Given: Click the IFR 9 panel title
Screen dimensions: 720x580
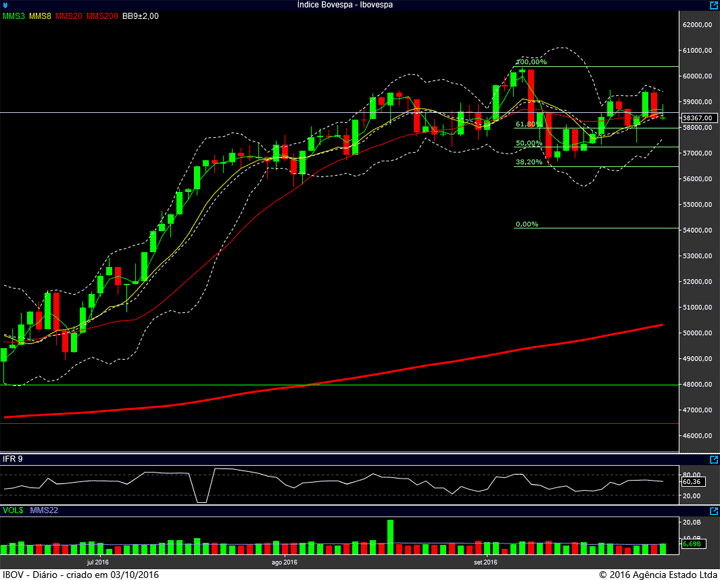Looking at the screenshot, I should 12,459.
